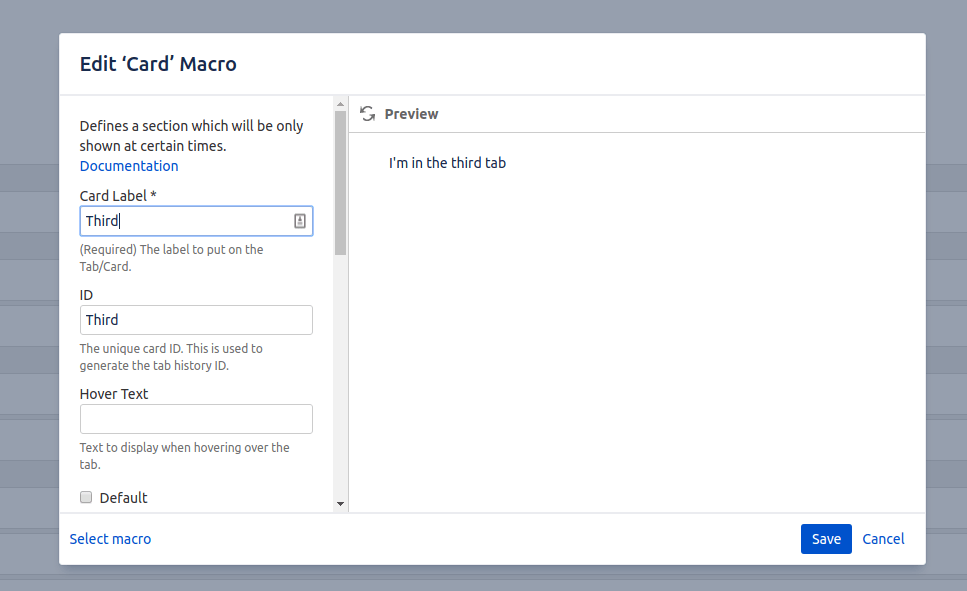Select the preview text I'm in the third tab
The image size is (967, 591).
pyautogui.click(x=446, y=162)
